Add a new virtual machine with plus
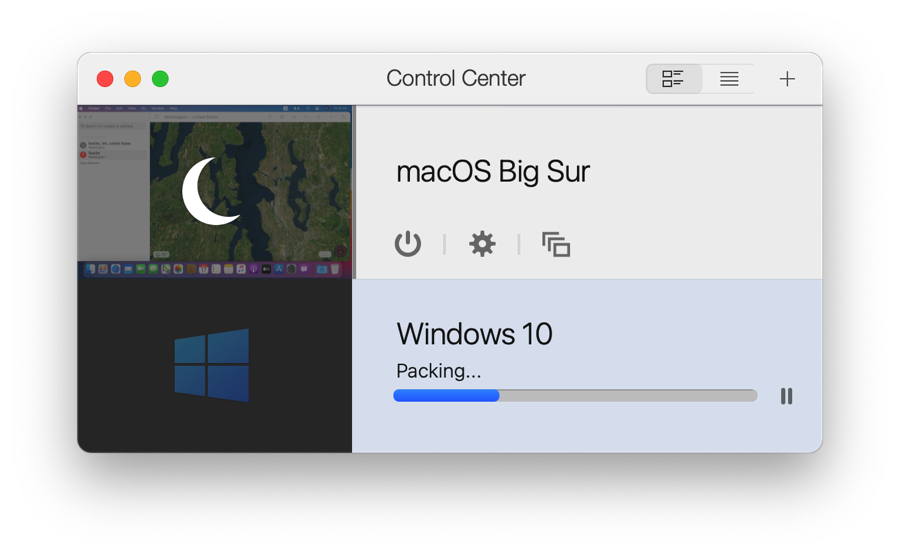Viewport: 900px width, 555px height. click(x=787, y=79)
